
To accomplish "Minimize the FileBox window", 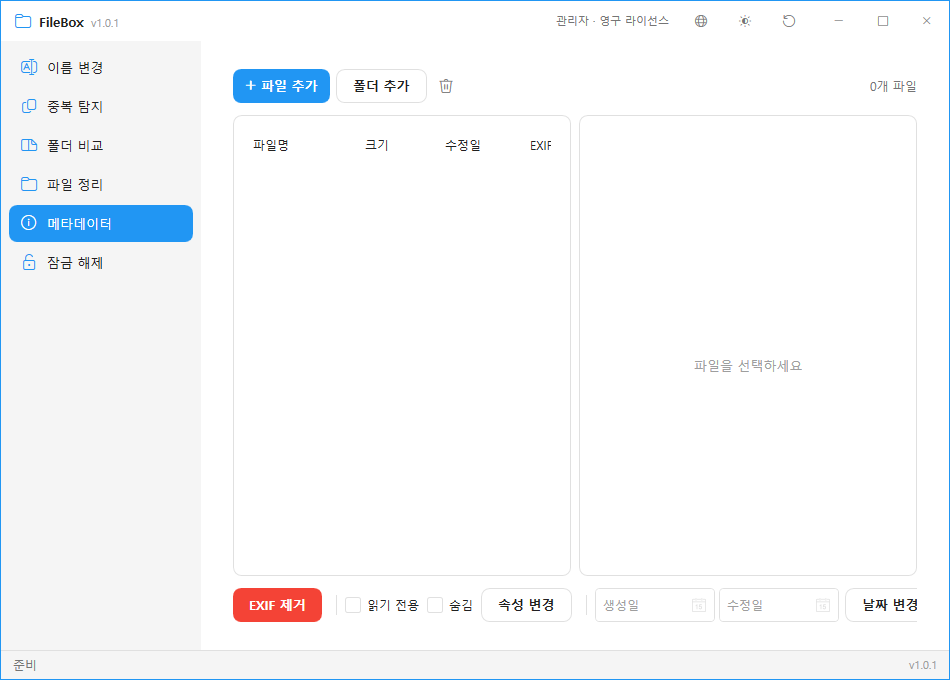I will tap(839, 21).
